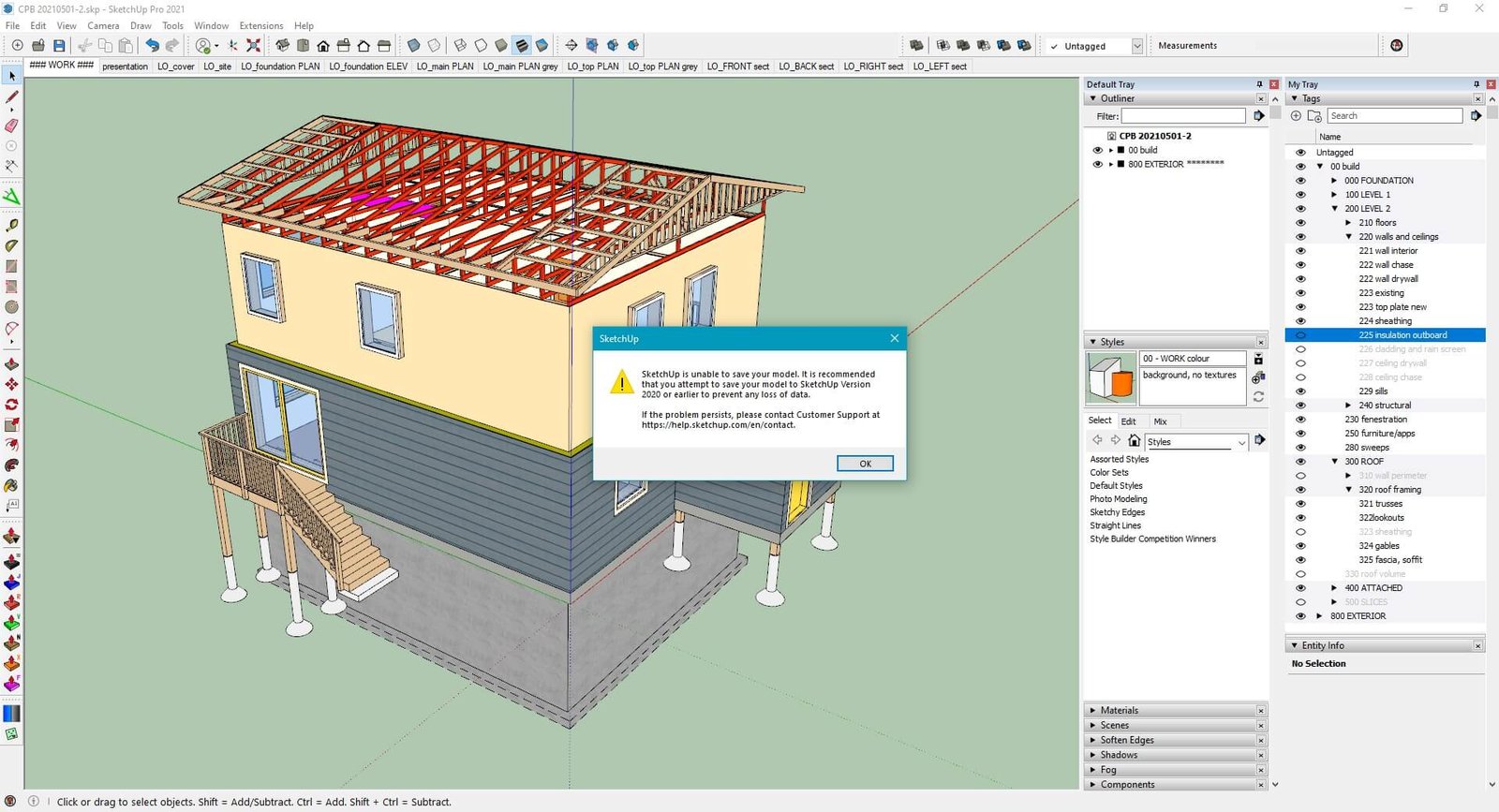This screenshot has height=812, width=1499.
Task: Select the arrow Select tool
Action: click(x=11, y=77)
